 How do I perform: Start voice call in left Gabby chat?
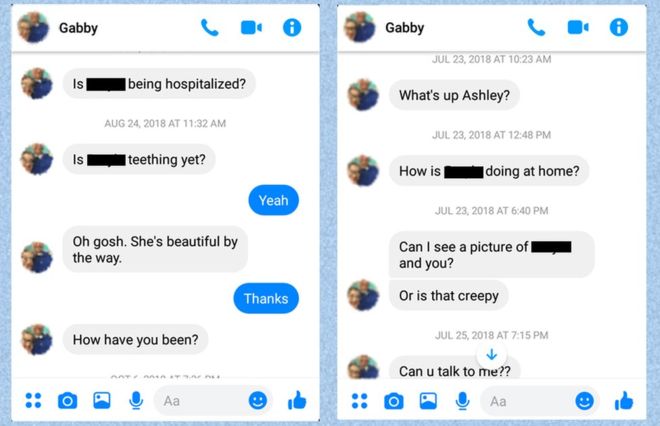(x=210, y=28)
